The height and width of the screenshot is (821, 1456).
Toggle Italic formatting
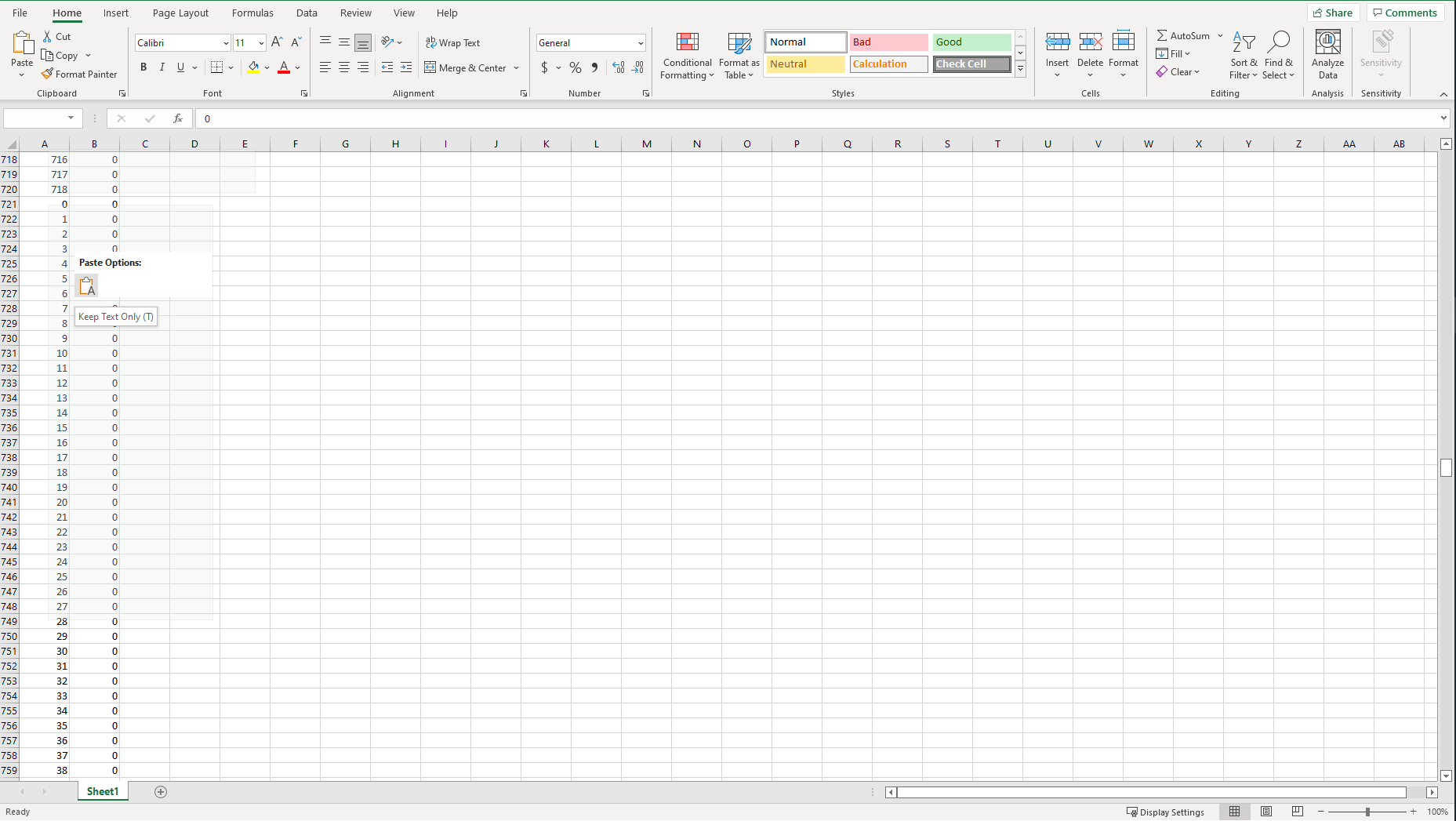click(x=162, y=67)
